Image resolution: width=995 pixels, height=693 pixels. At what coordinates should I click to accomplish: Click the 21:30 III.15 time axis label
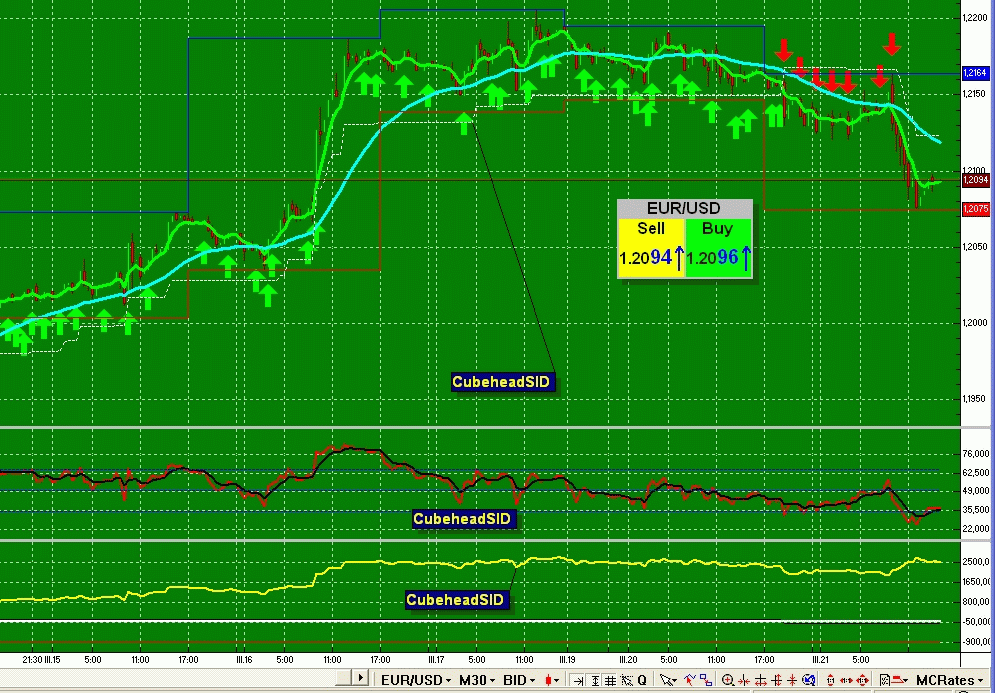point(40,659)
